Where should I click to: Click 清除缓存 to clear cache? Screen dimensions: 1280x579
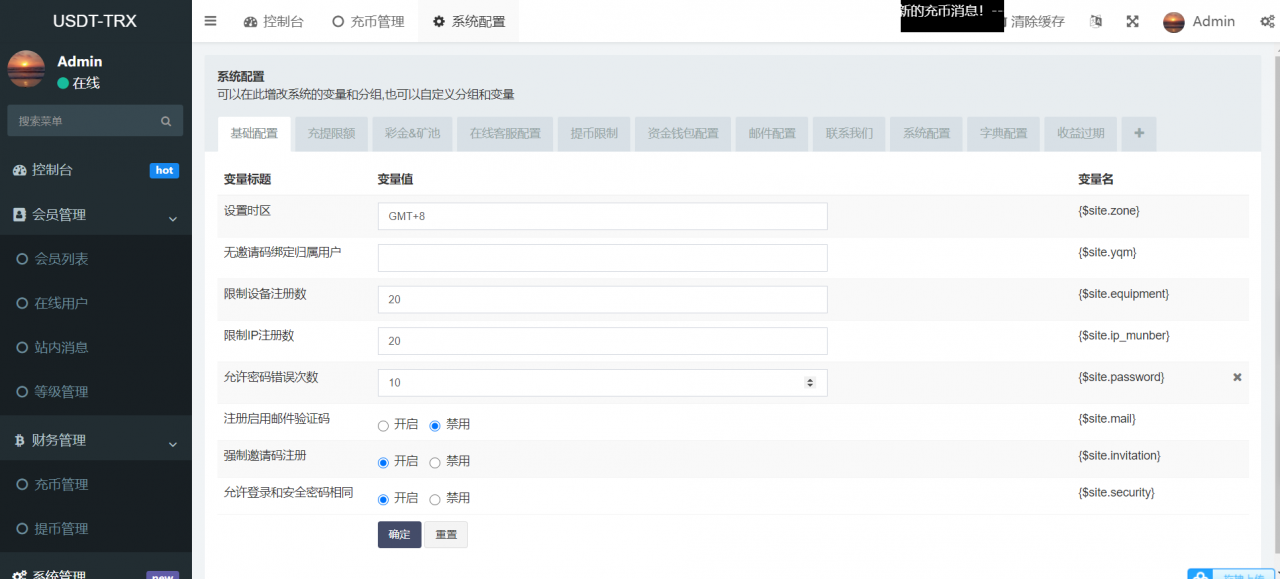coord(1036,20)
